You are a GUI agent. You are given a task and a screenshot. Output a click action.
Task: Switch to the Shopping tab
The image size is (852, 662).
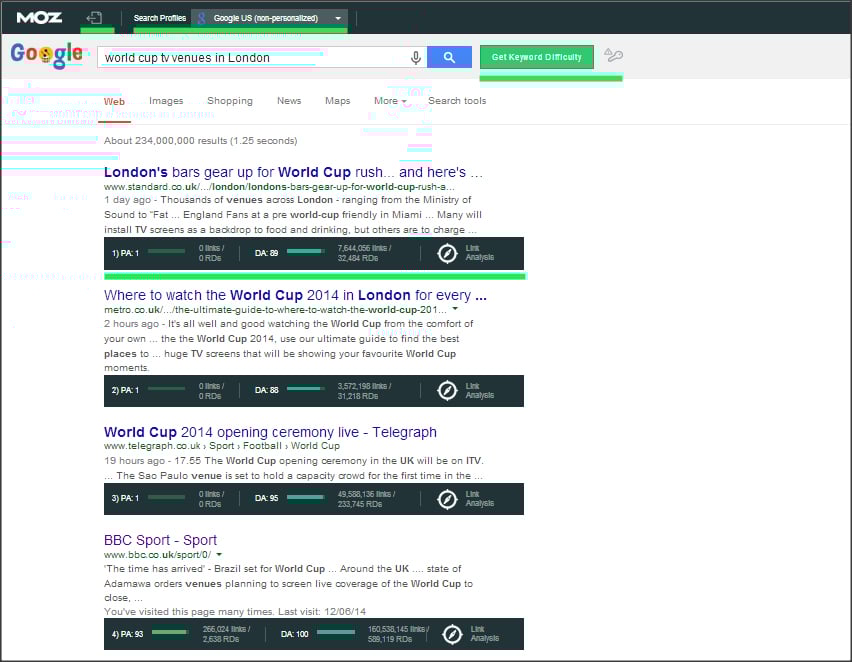coord(230,101)
